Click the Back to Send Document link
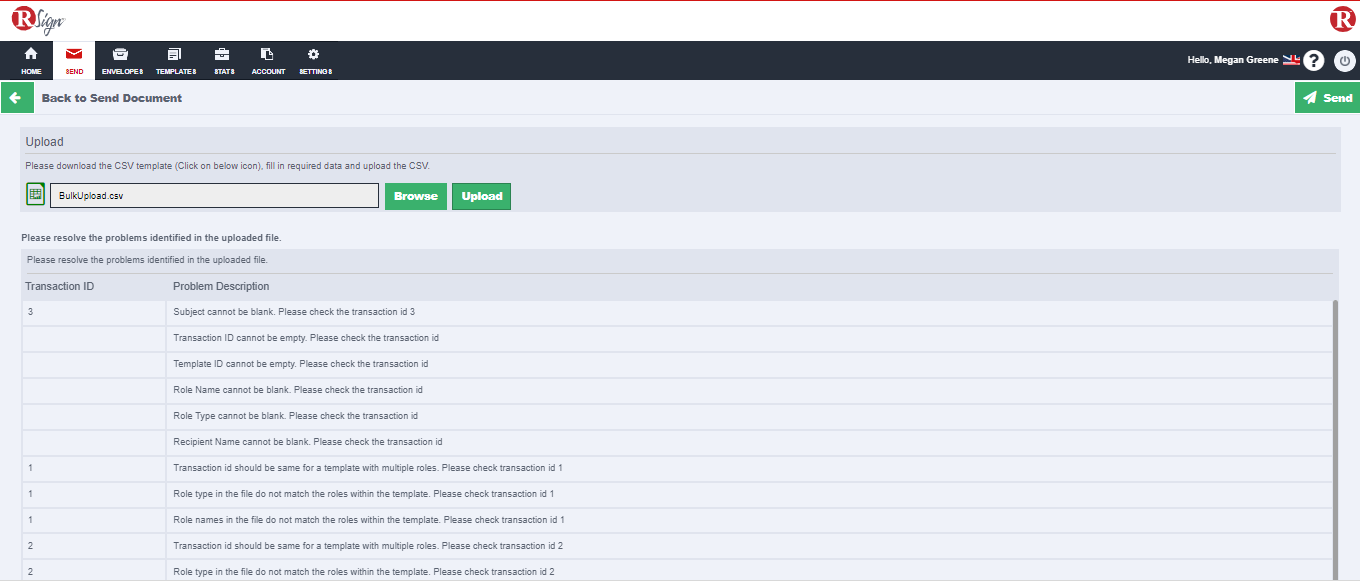Image resolution: width=1360 pixels, height=581 pixels. (x=111, y=98)
